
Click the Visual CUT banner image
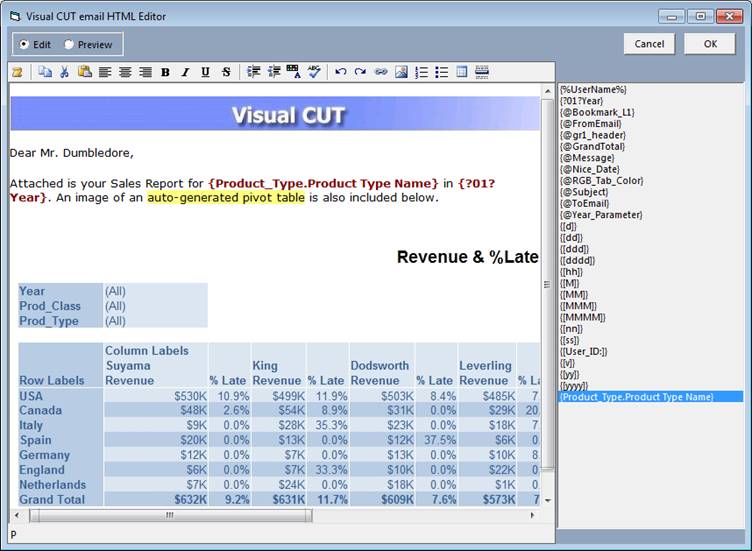pyautogui.click(x=275, y=114)
